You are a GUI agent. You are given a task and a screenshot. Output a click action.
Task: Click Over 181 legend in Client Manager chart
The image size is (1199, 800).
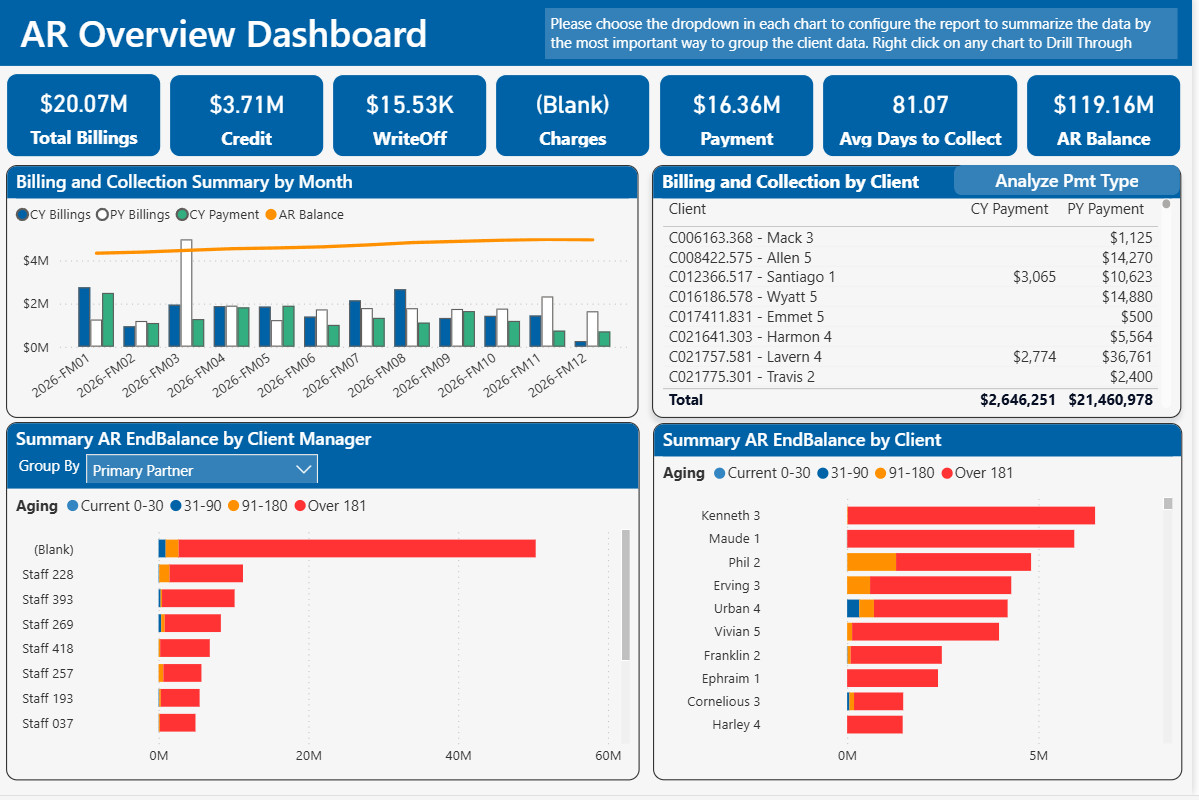pos(330,506)
